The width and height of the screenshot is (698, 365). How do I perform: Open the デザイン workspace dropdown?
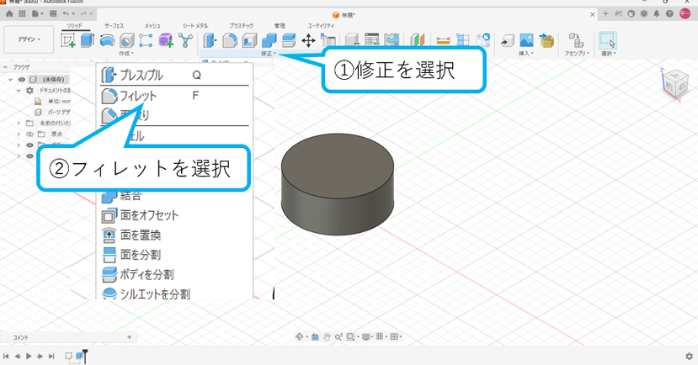point(29,40)
